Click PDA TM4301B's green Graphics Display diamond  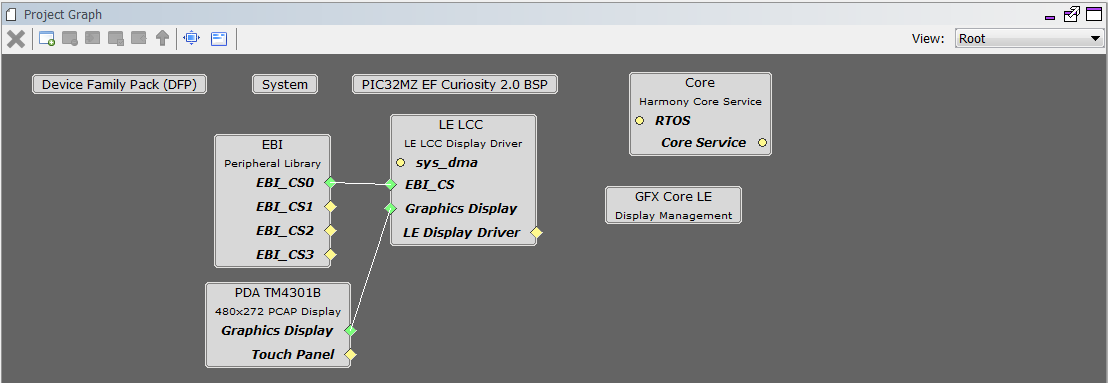pyautogui.click(x=350, y=330)
